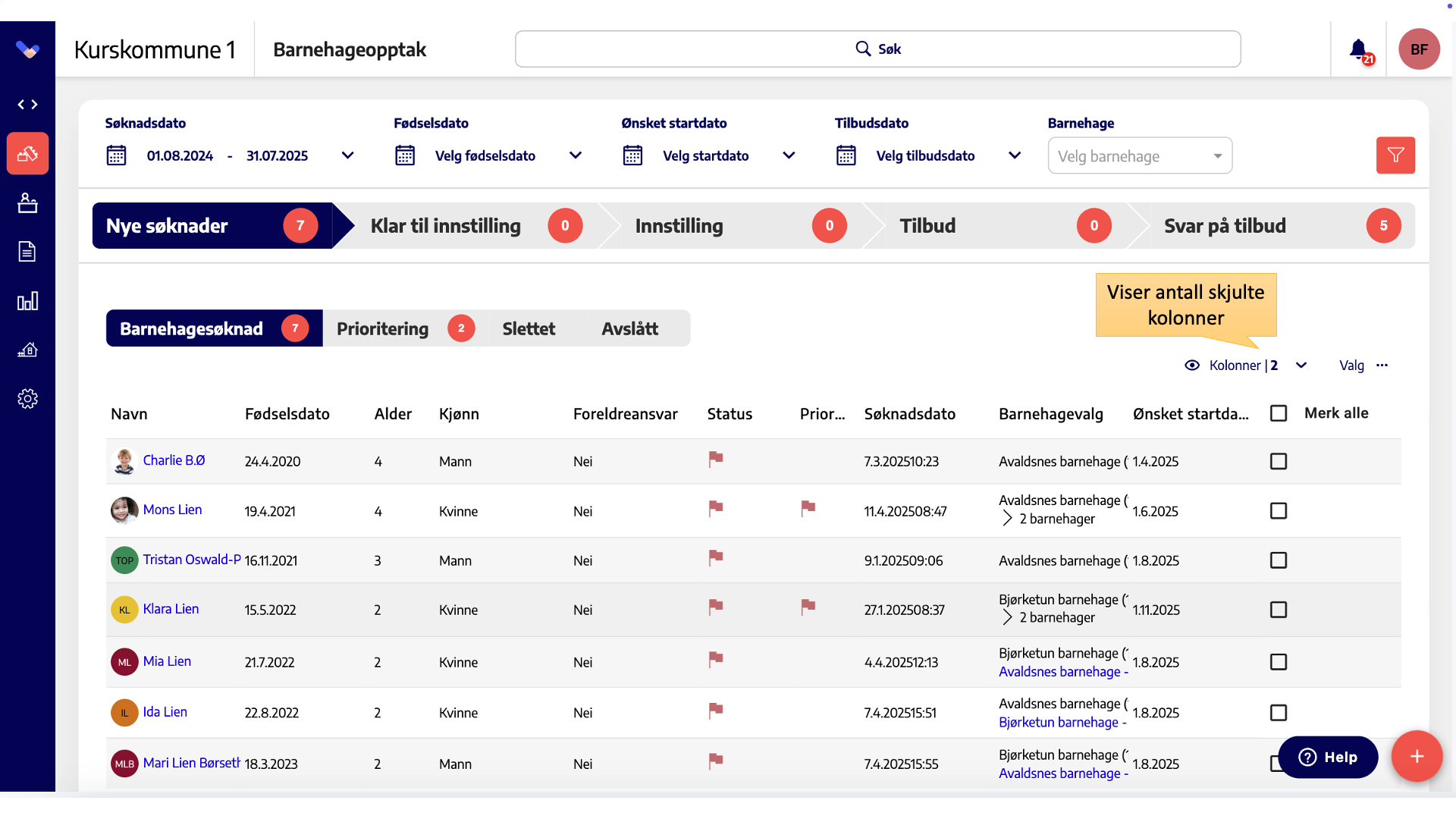1456x819 pixels.
Task: Open the child-on-blocks sidebar icon
Action: click(x=27, y=202)
